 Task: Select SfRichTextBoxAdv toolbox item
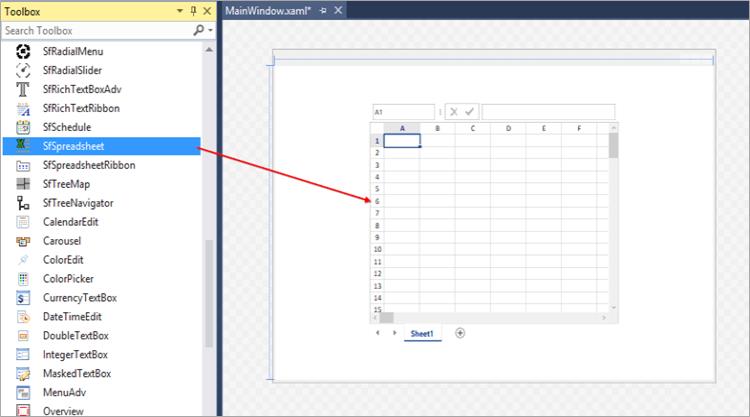101,89
